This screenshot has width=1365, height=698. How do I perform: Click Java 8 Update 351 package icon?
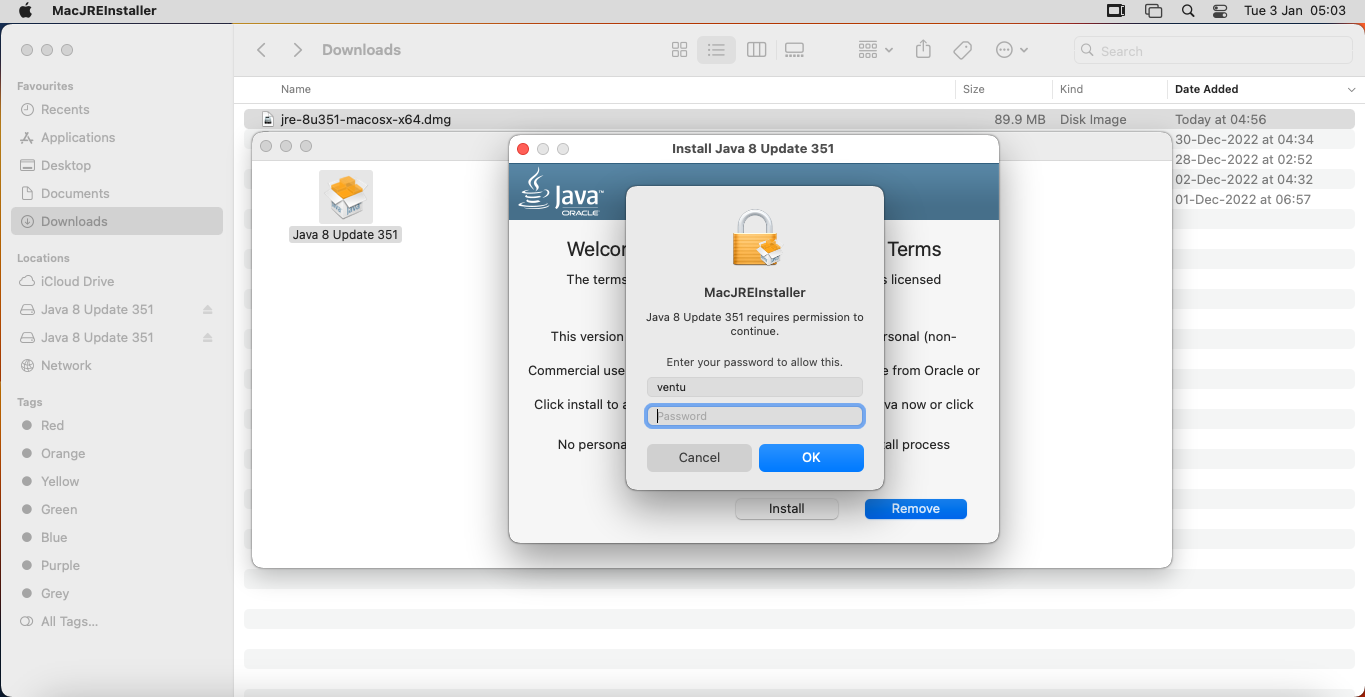346,197
